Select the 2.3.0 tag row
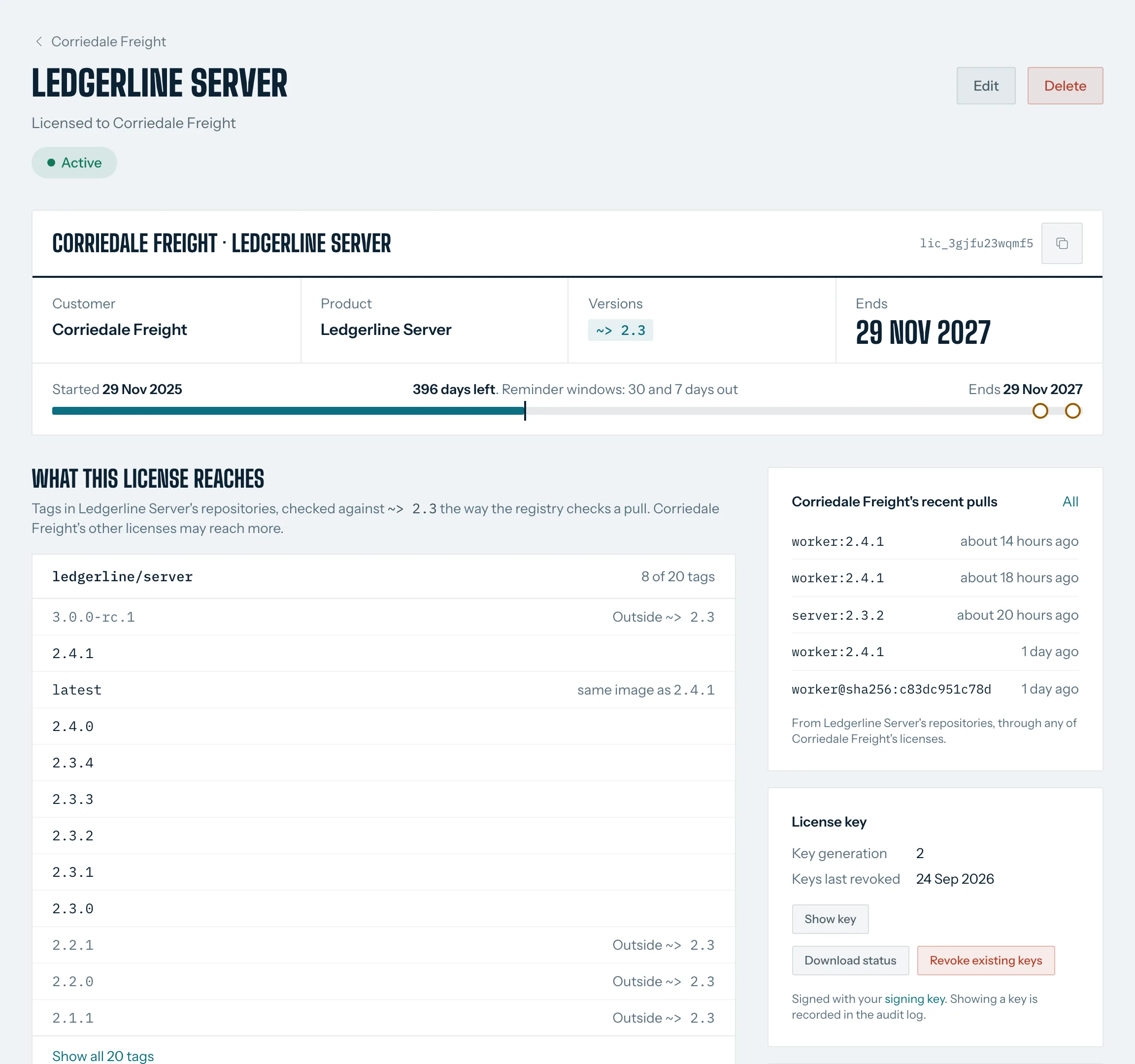 [x=384, y=909]
